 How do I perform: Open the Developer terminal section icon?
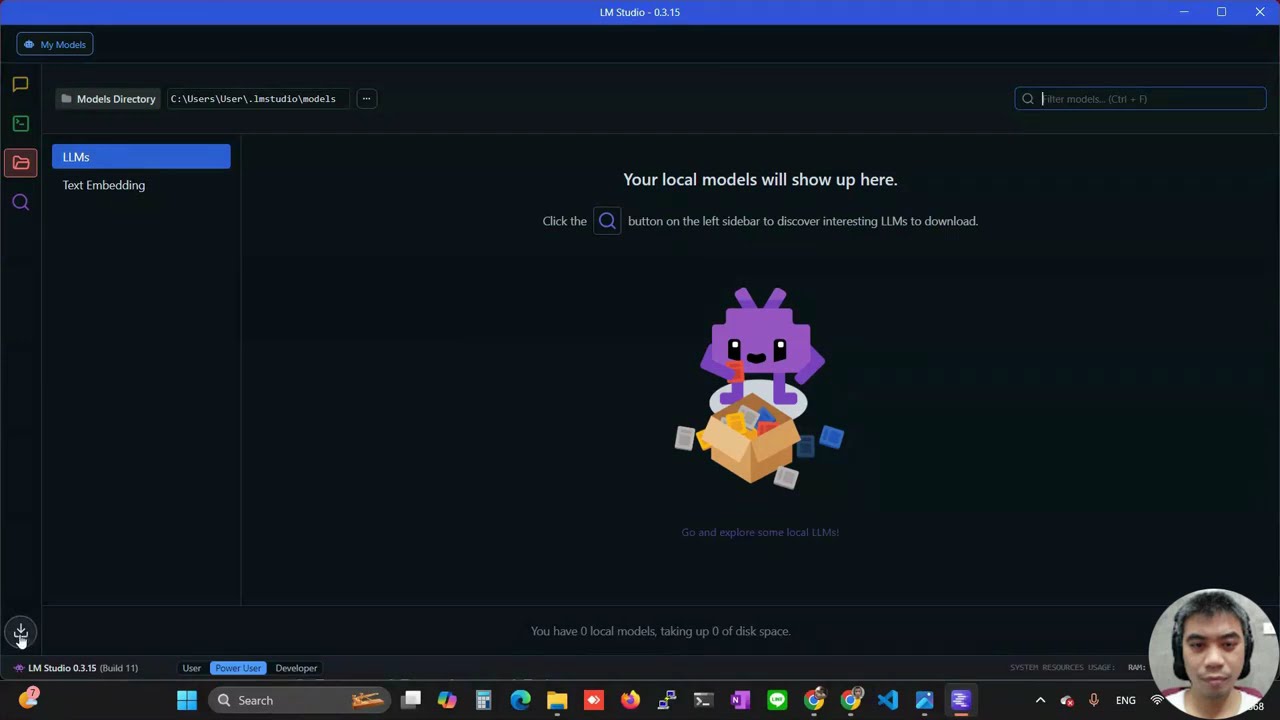(x=20, y=124)
